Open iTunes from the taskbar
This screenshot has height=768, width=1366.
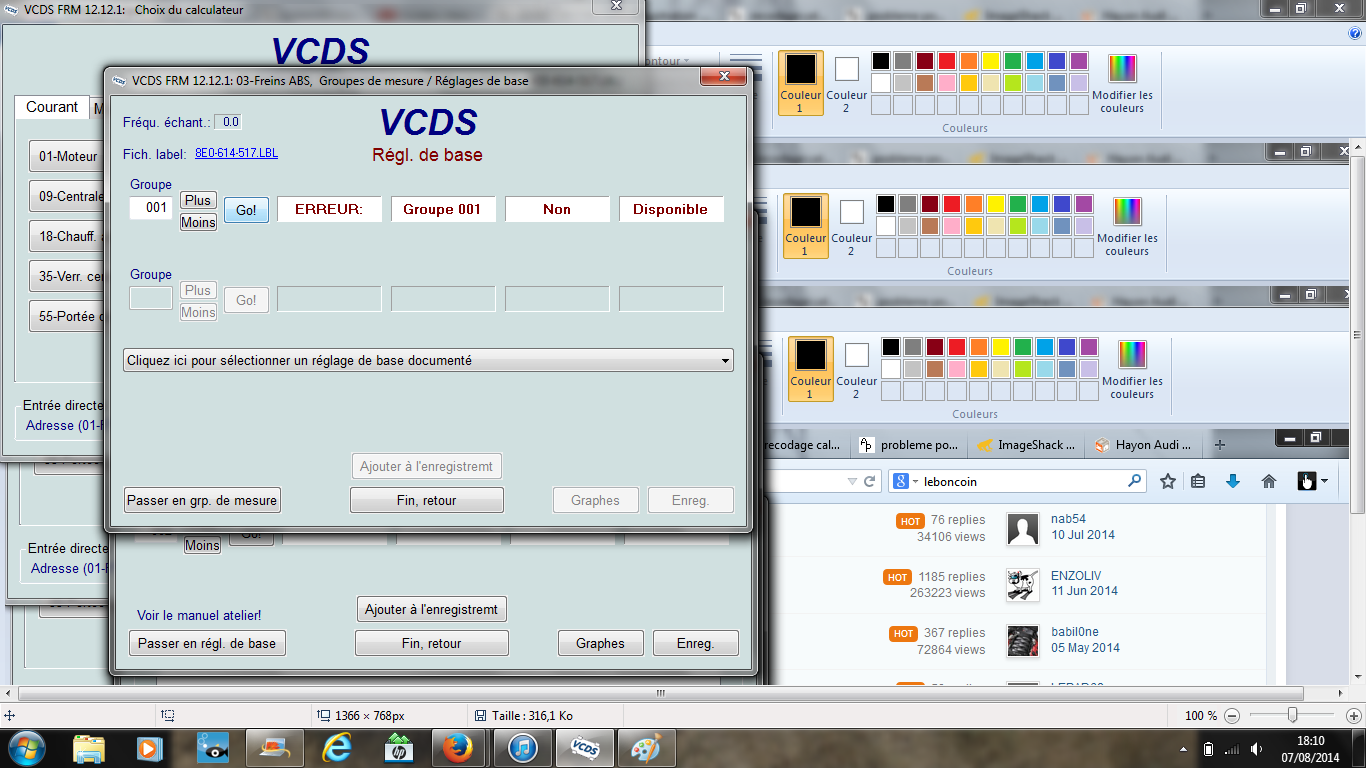point(524,748)
